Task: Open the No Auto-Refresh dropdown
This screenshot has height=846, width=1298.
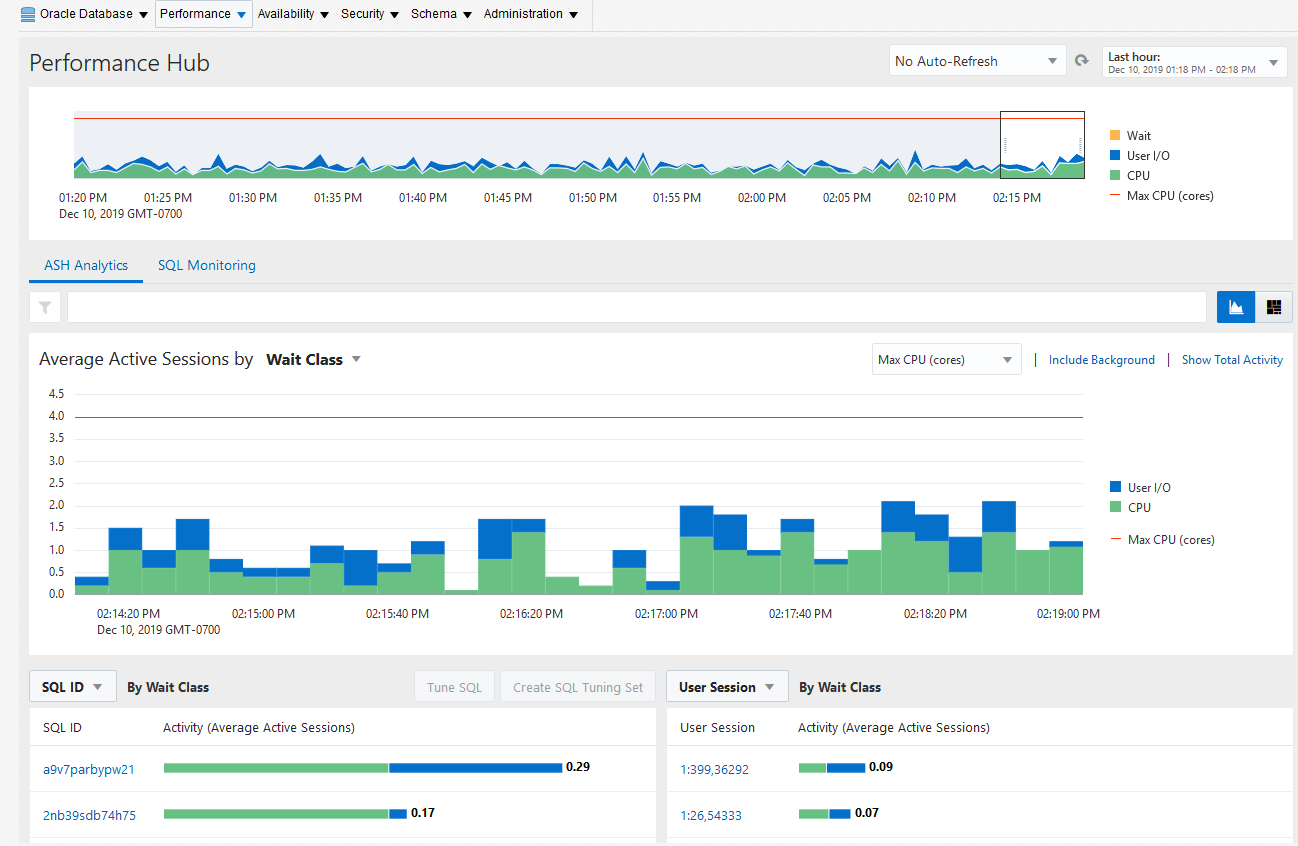Action: pyautogui.click(x=977, y=61)
